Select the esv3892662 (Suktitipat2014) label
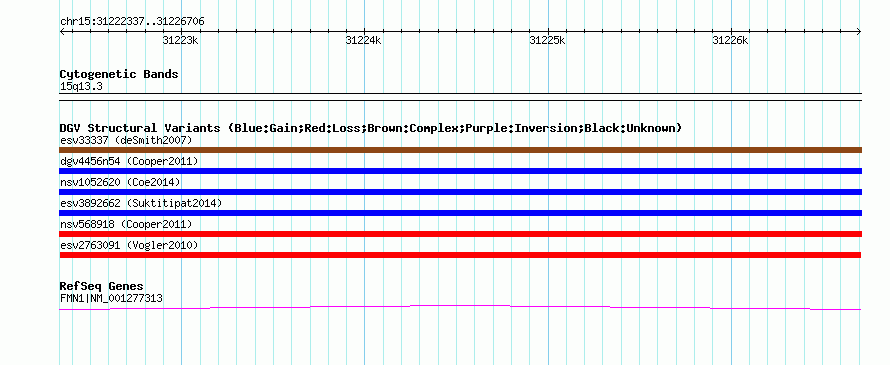The image size is (890, 365). (x=141, y=203)
